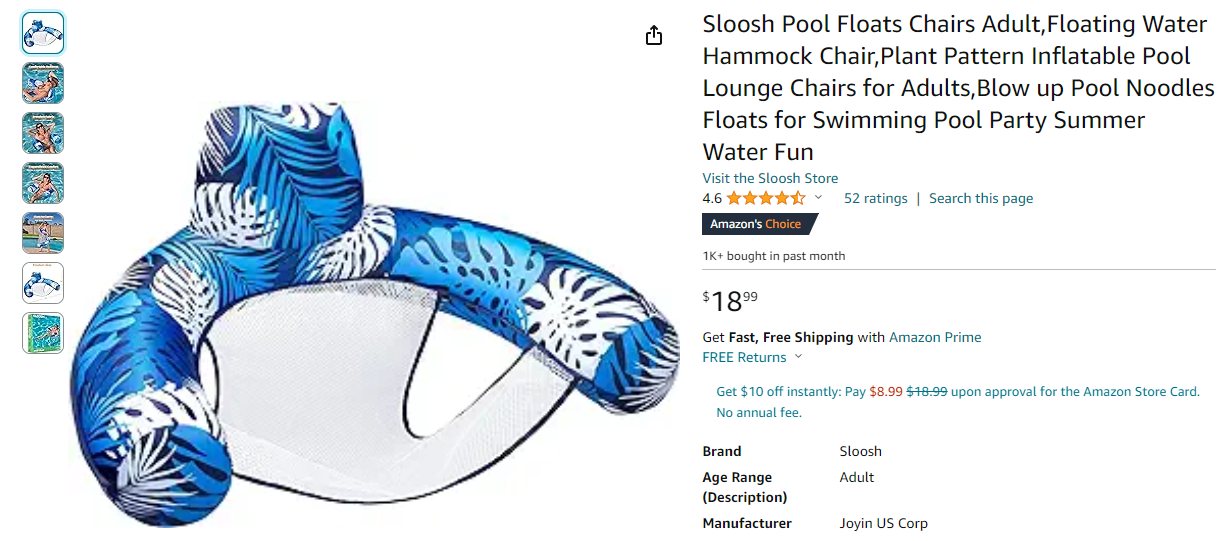Select the third product thumbnail
Viewport: 1225px width, 541px height.
coord(43,133)
